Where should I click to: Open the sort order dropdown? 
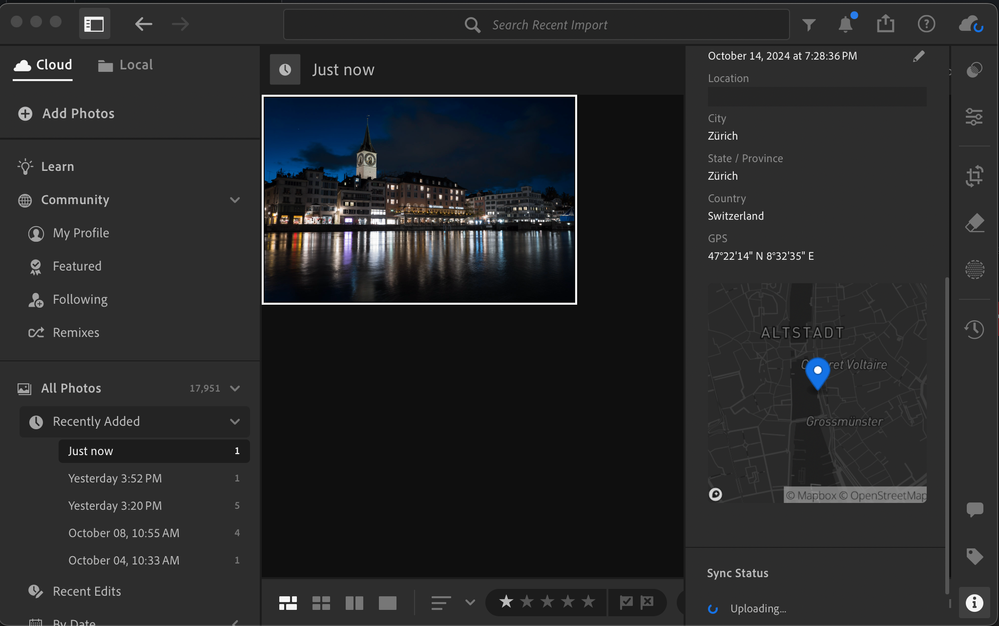coord(470,603)
